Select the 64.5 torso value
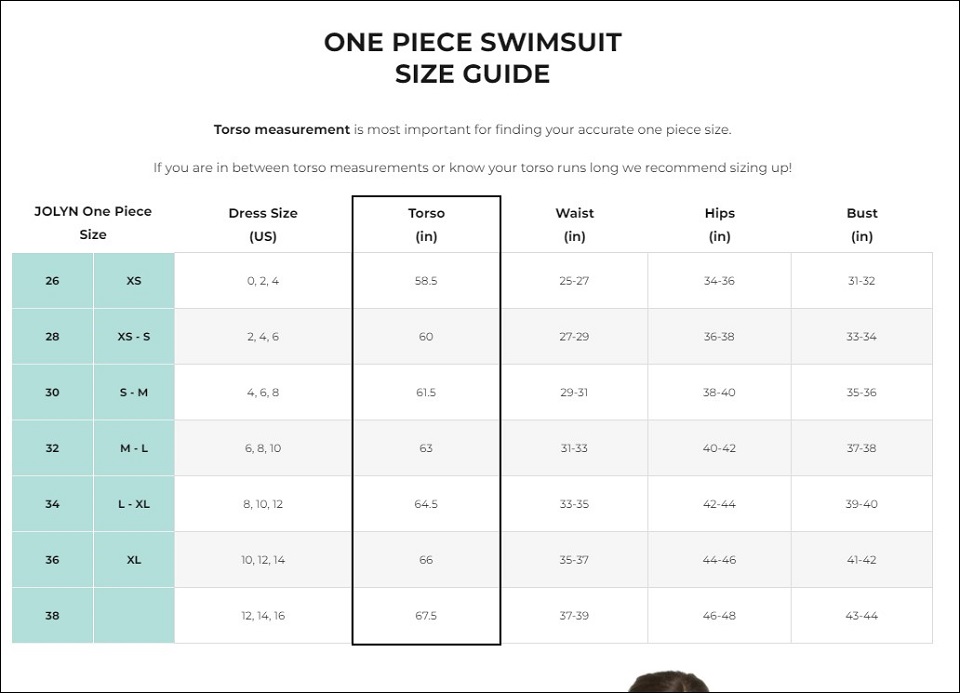Screen dimensions: 960x693 (x=426, y=504)
